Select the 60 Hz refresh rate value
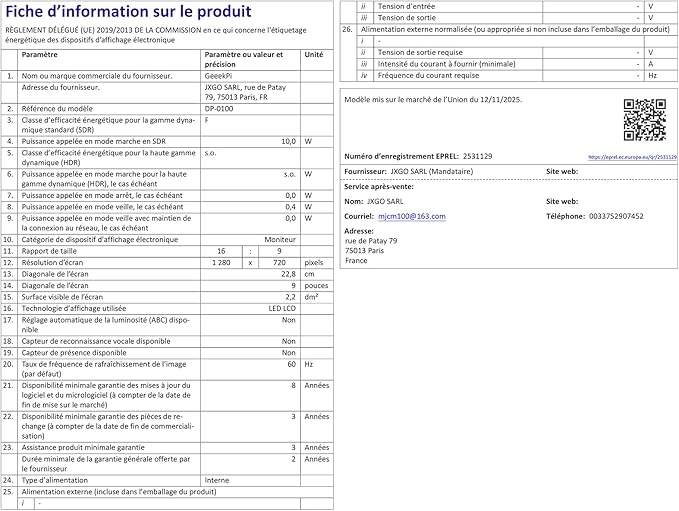 [291, 364]
